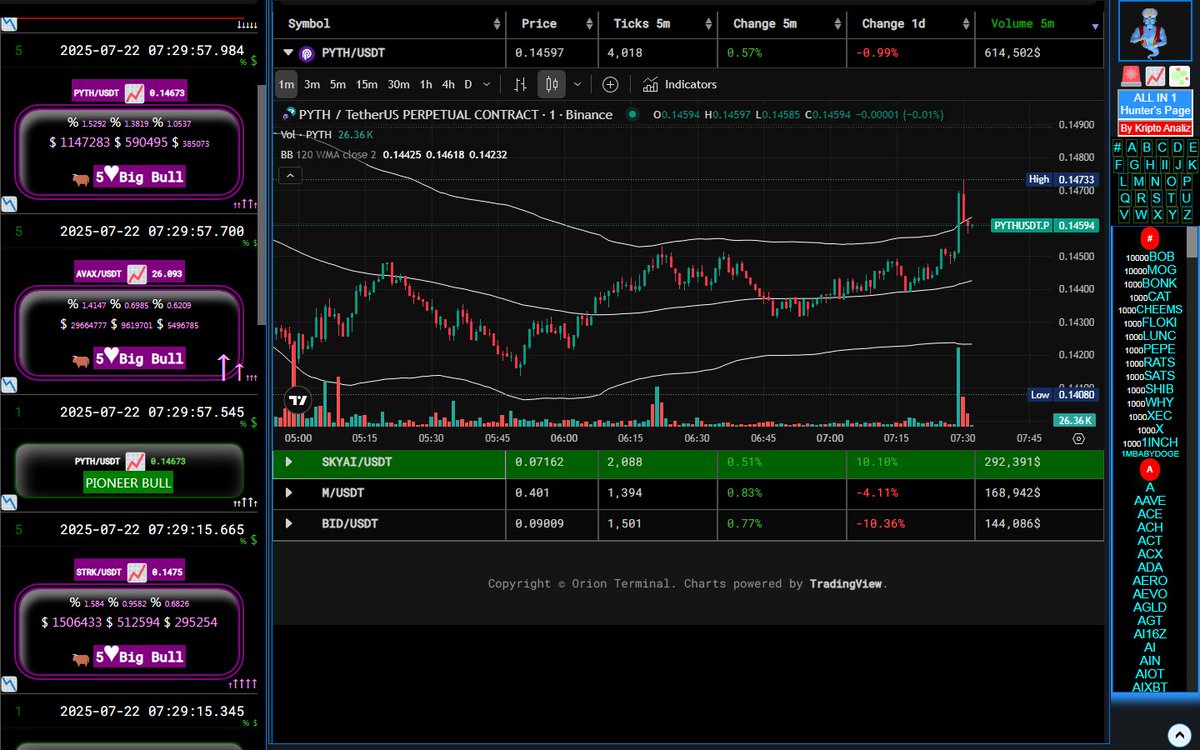Click the chart icon next to AVAX/USDT 26.093

[136, 273]
